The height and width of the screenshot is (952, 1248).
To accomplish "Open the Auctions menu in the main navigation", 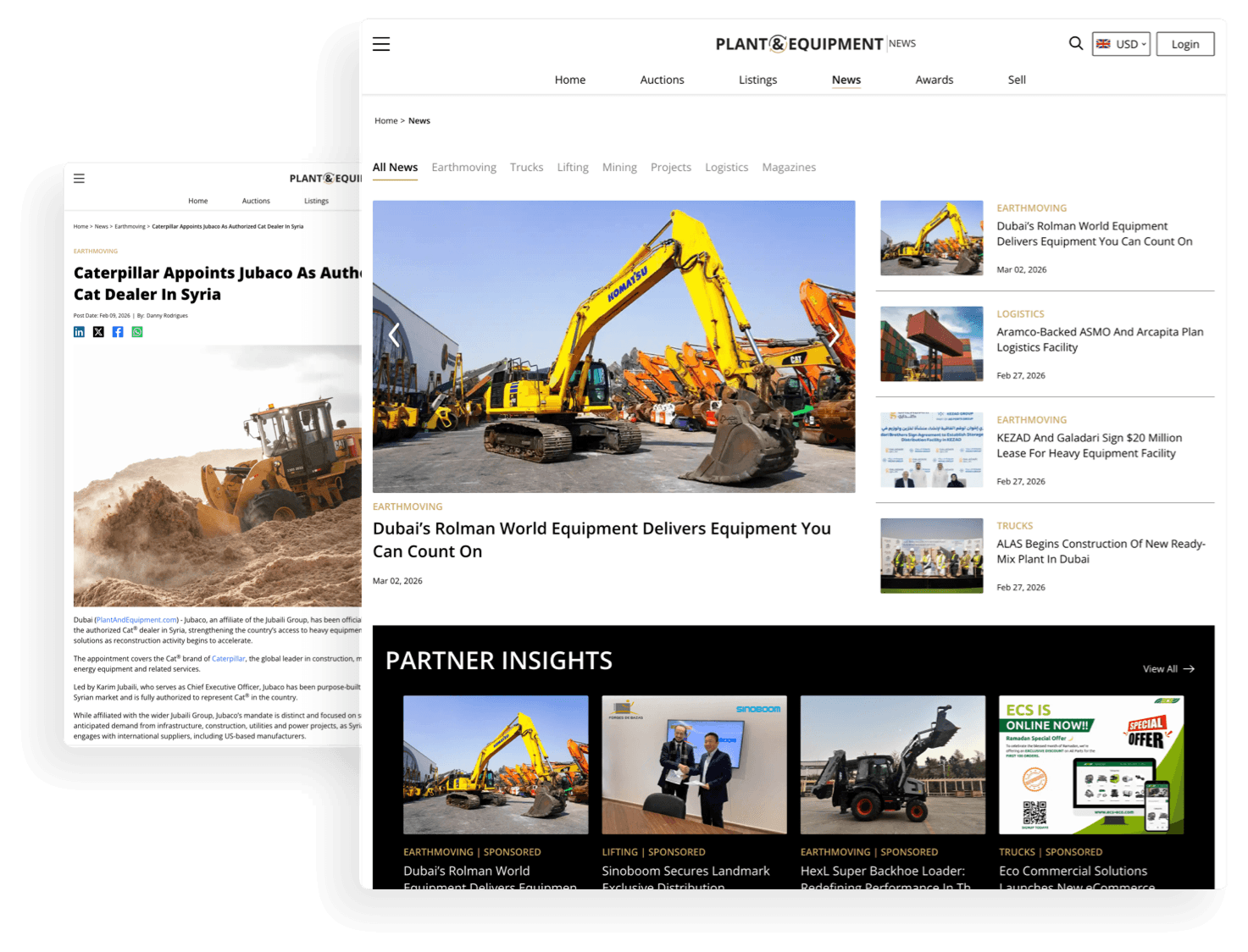I will click(x=662, y=80).
